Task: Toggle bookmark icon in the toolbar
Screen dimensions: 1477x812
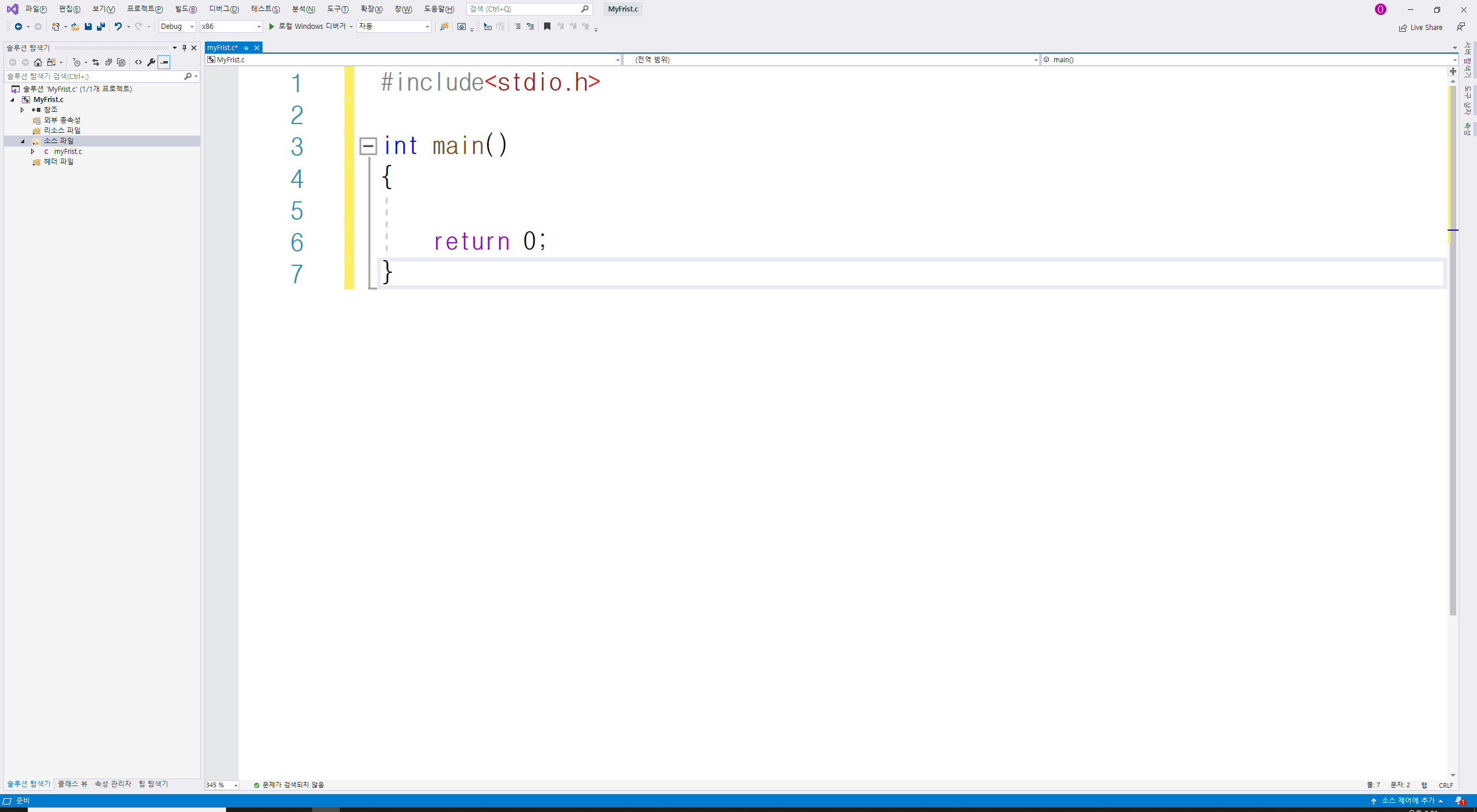Action: (x=547, y=27)
